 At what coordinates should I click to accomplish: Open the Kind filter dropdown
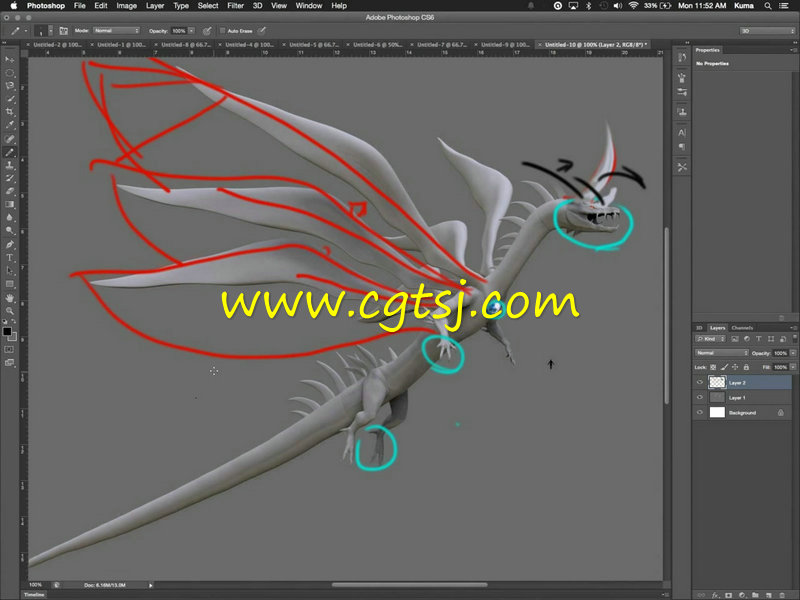point(710,339)
